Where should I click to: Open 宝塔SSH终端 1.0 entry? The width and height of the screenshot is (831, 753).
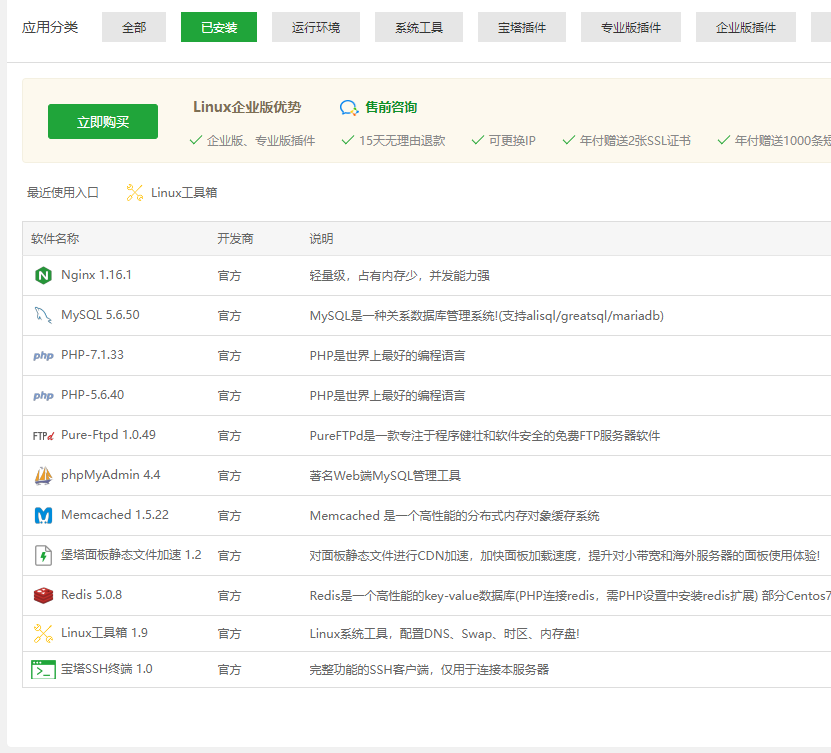(x=107, y=669)
